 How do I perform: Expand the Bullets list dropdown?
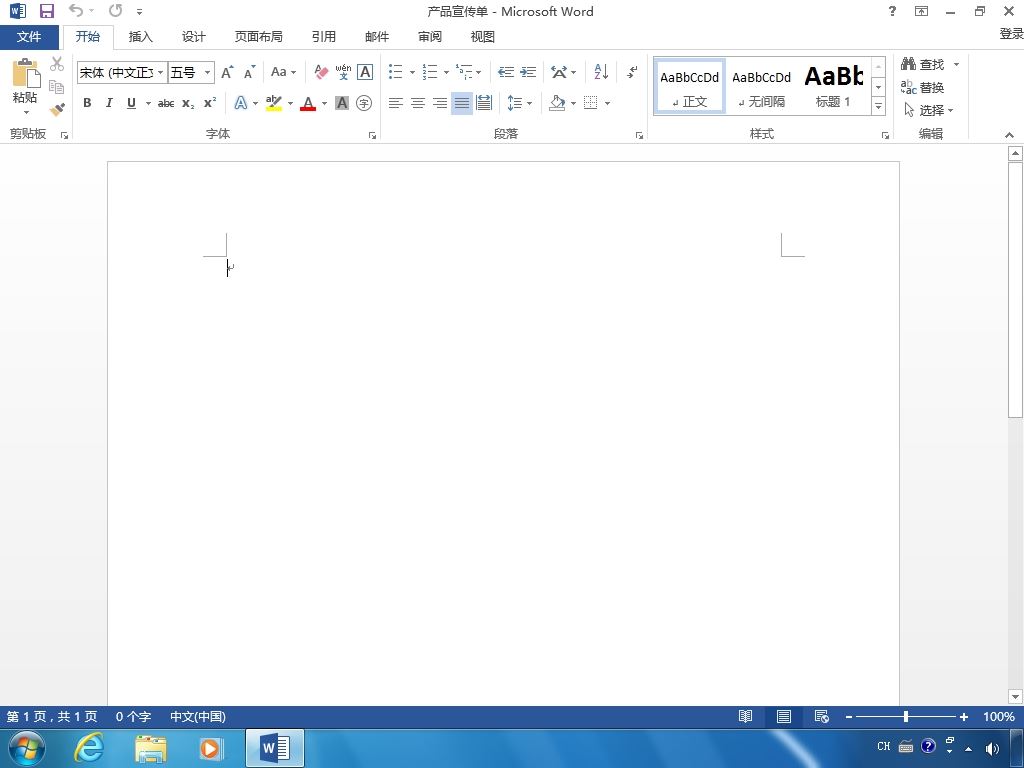coord(412,72)
